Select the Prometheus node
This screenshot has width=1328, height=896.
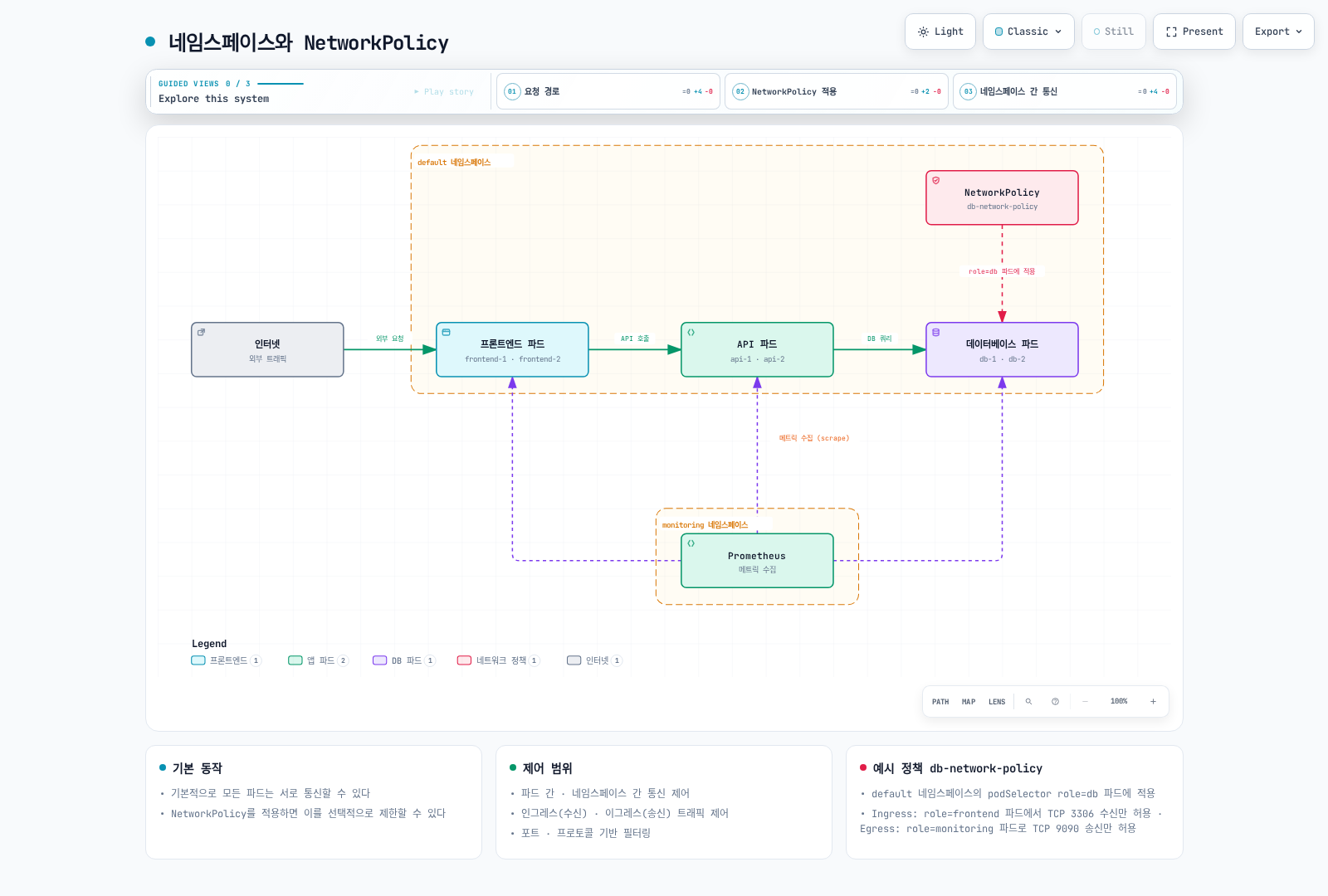point(757,561)
